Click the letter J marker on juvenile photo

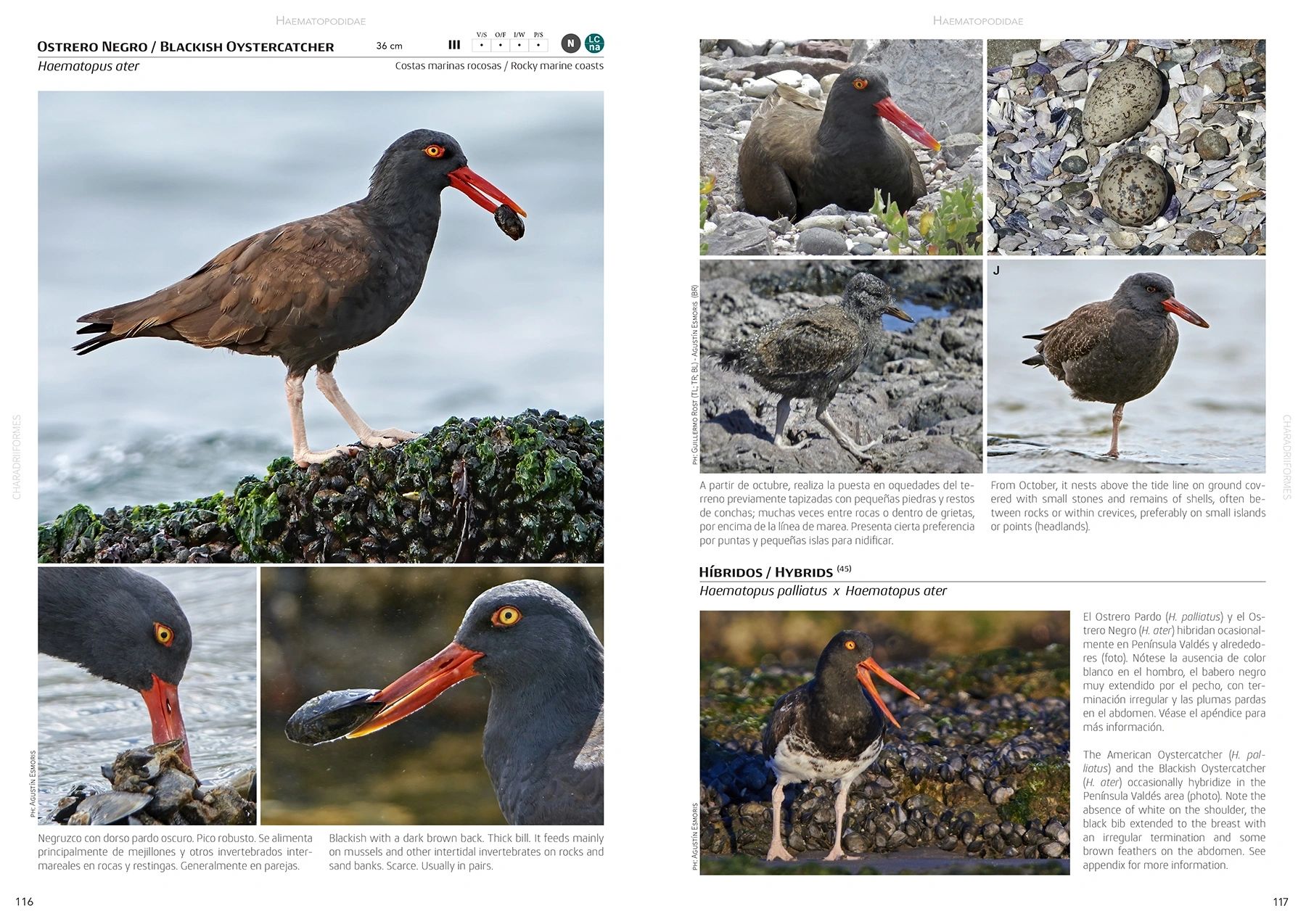click(x=996, y=271)
